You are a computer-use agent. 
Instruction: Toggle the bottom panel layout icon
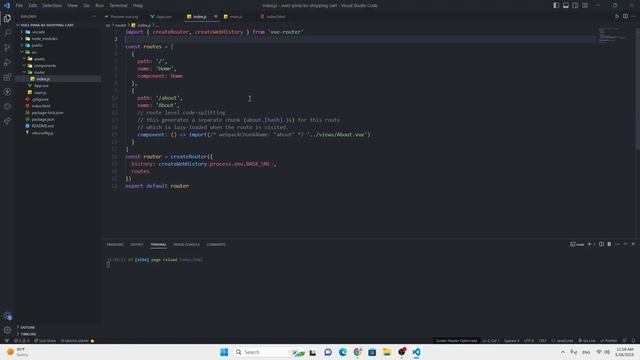(566, 5)
